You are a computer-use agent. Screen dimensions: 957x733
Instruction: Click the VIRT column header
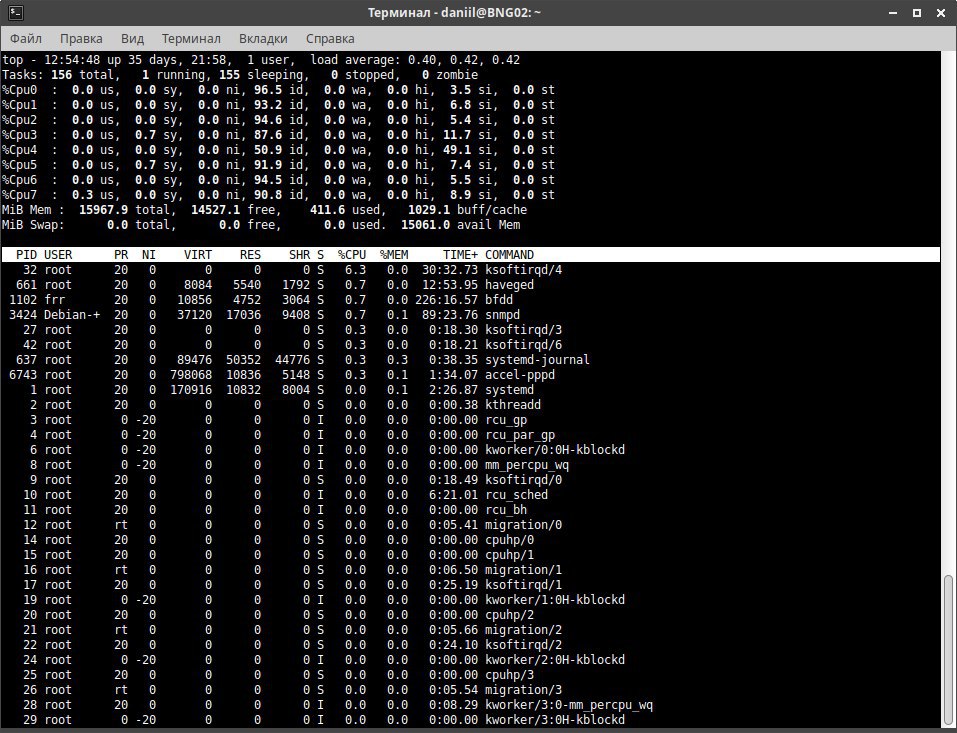[198, 255]
